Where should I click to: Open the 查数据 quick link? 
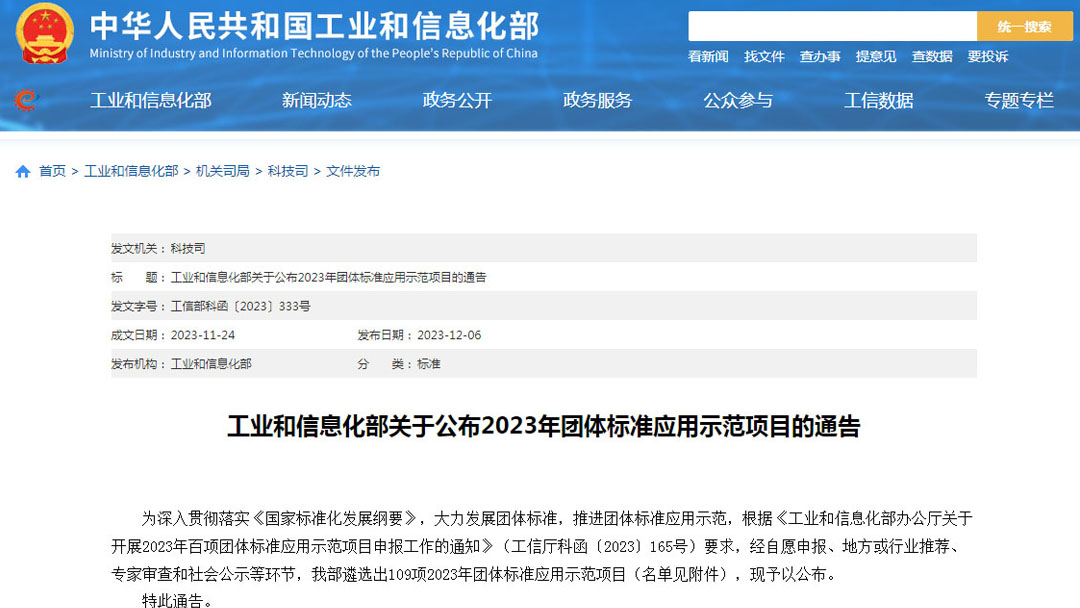932,57
